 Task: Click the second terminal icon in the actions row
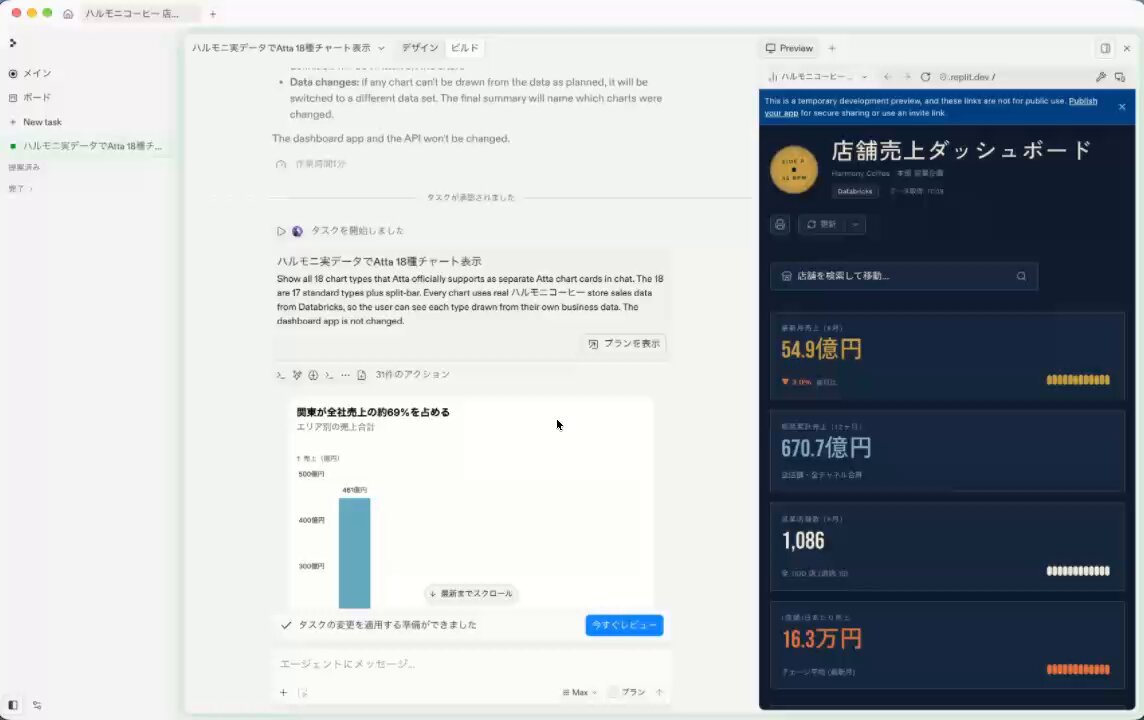click(329, 375)
